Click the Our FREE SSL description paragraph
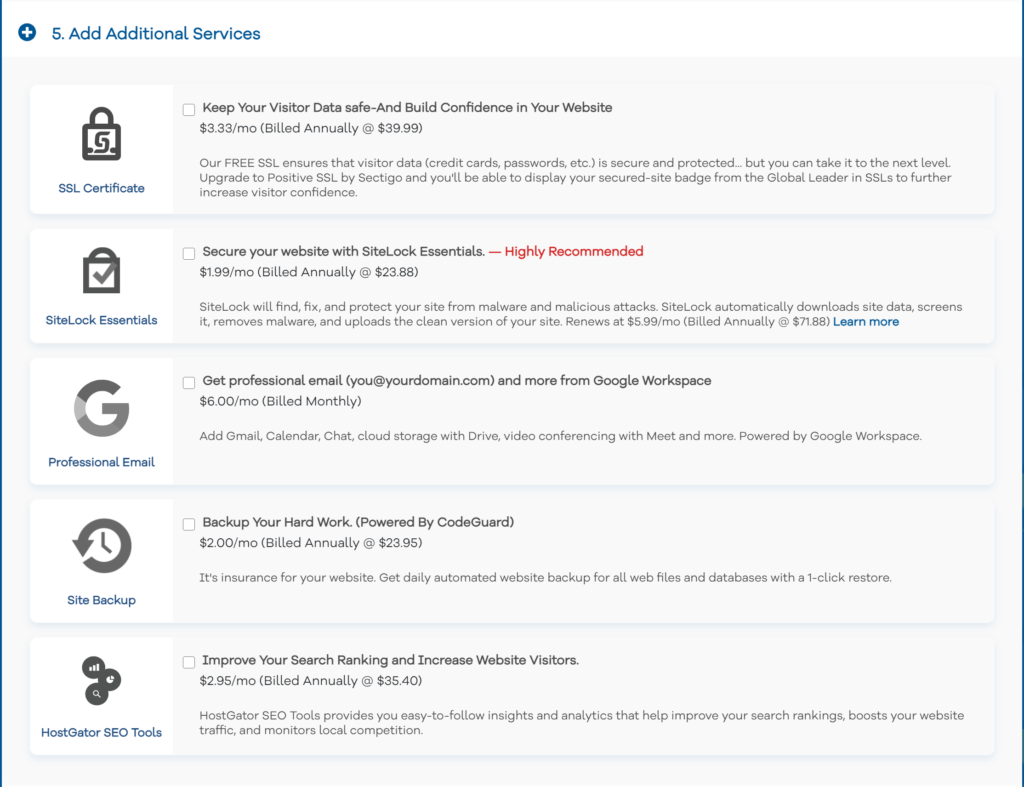The height and width of the screenshot is (787, 1024). click(575, 178)
